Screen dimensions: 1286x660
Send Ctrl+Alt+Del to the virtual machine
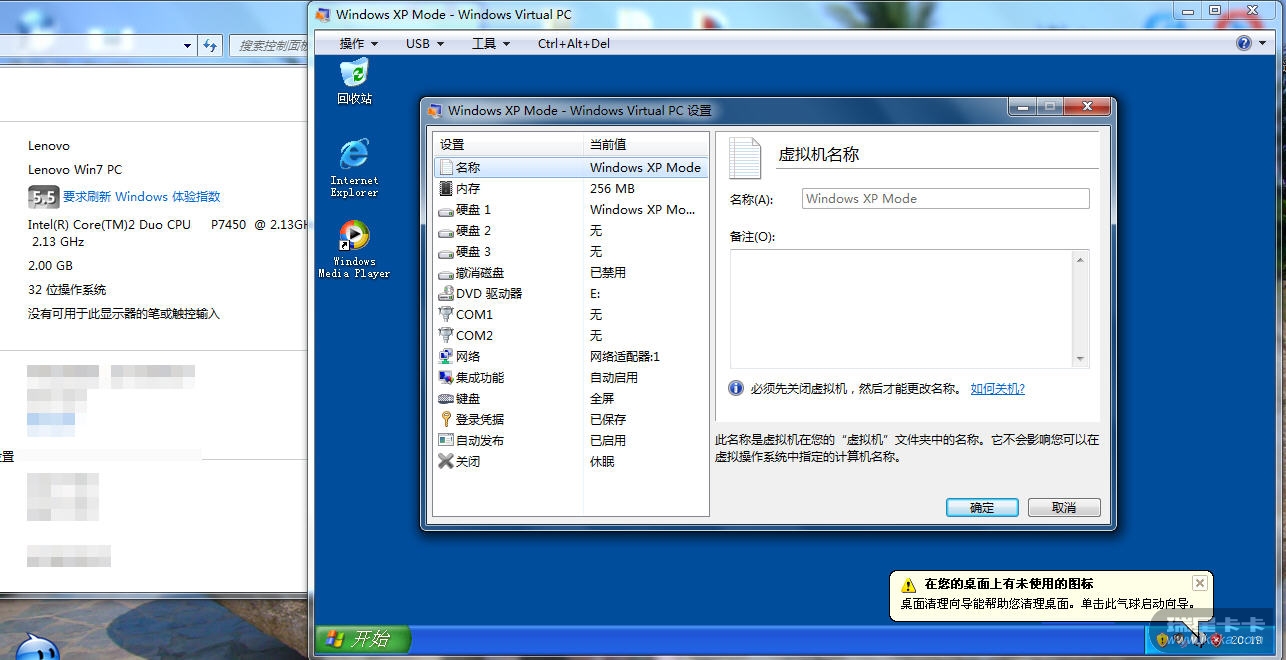(573, 44)
